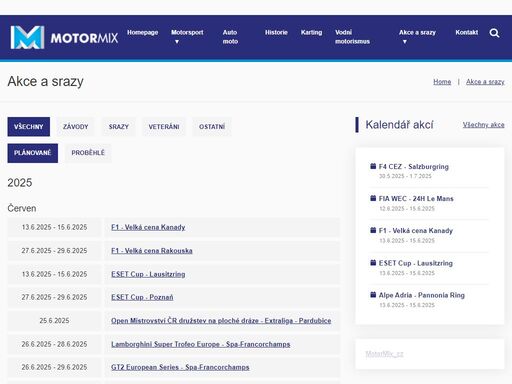Click calendar icon beside FIA WEC - 24H Le Mans
This screenshot has height=384, width=512.
pyautogui.click(x=373, y=198)
